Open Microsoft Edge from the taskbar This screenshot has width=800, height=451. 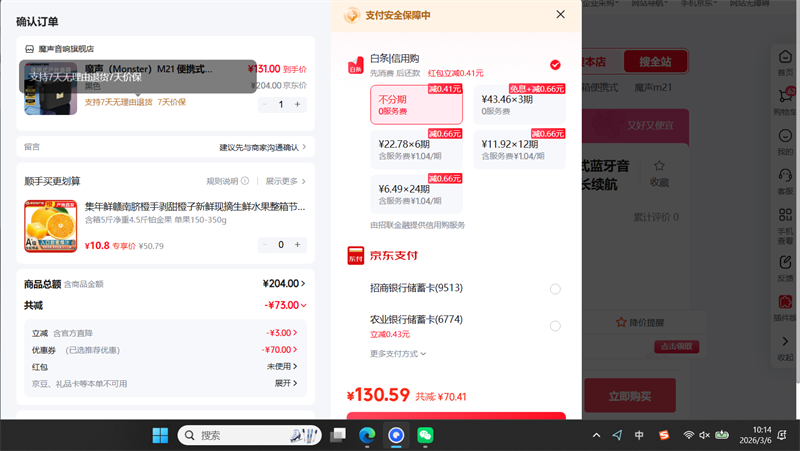(367, 435)
